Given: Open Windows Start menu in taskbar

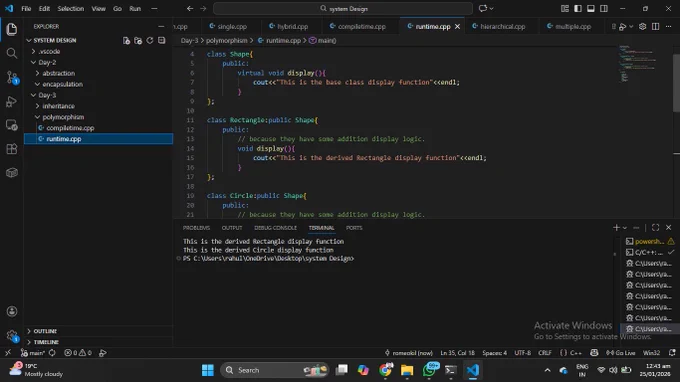Looking at the screenshot, I should pos(207,370).
